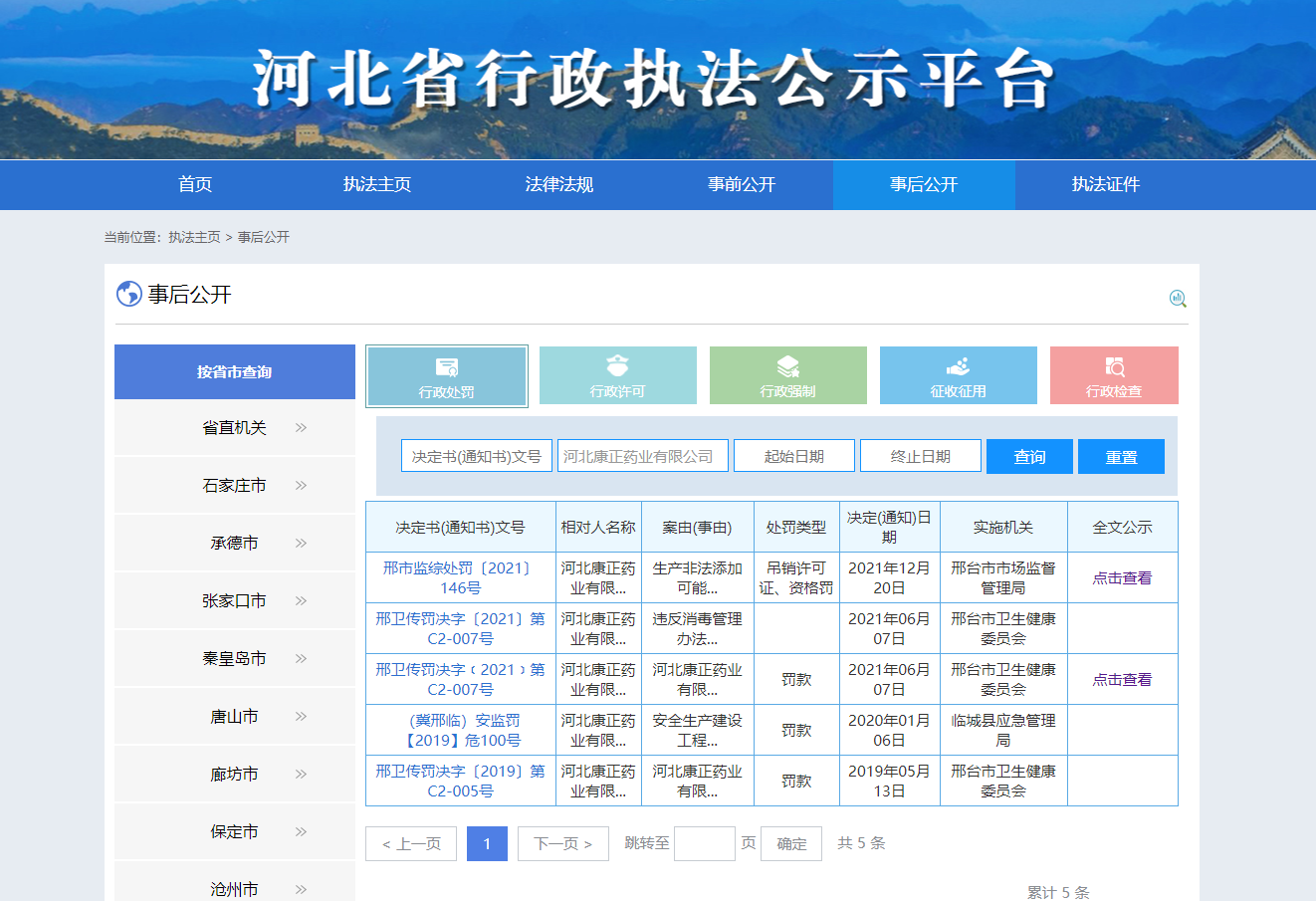
Task: Select the 行政强制 category icon tile
Action: coord(787,375)
